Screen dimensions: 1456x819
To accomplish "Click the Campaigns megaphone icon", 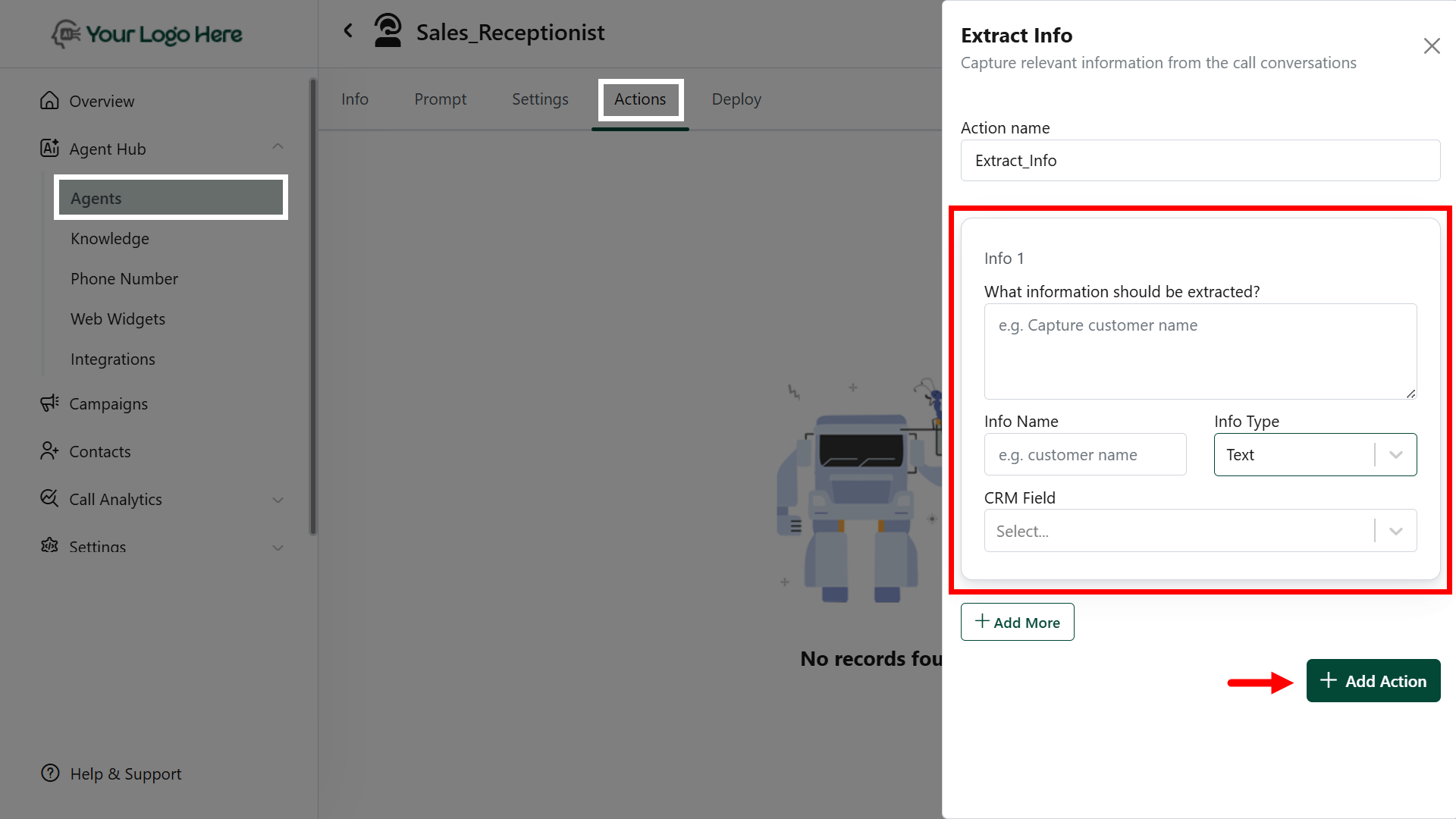I will [49, 403].
